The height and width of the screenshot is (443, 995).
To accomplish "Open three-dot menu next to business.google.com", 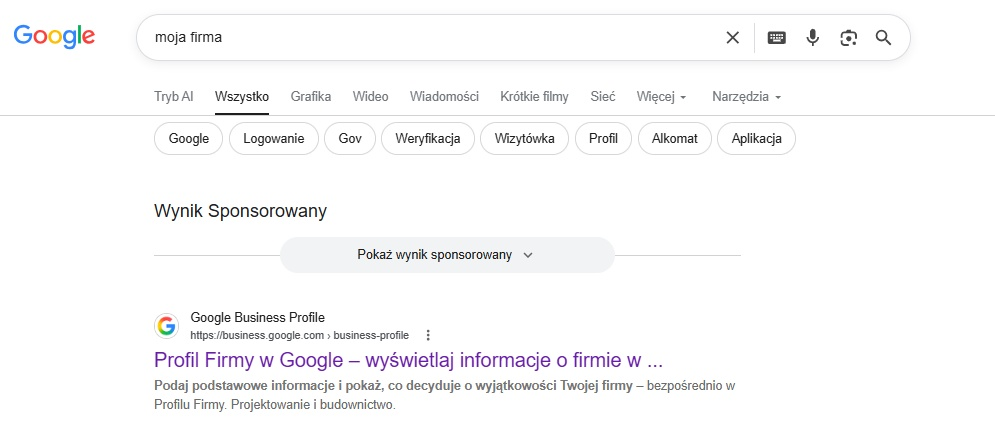I will [x=428, y=335].
